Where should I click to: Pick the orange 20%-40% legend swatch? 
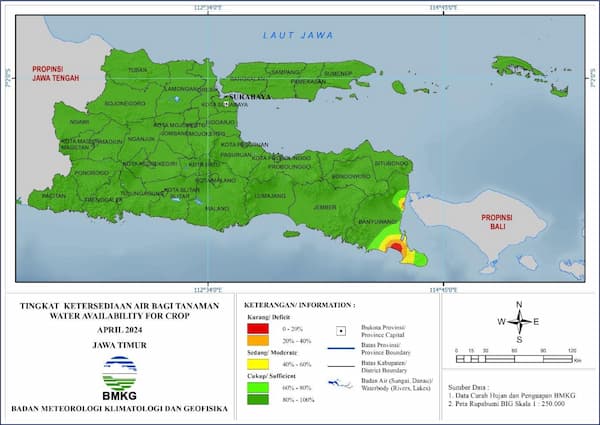pyautogui.click(x=258, y=340)
